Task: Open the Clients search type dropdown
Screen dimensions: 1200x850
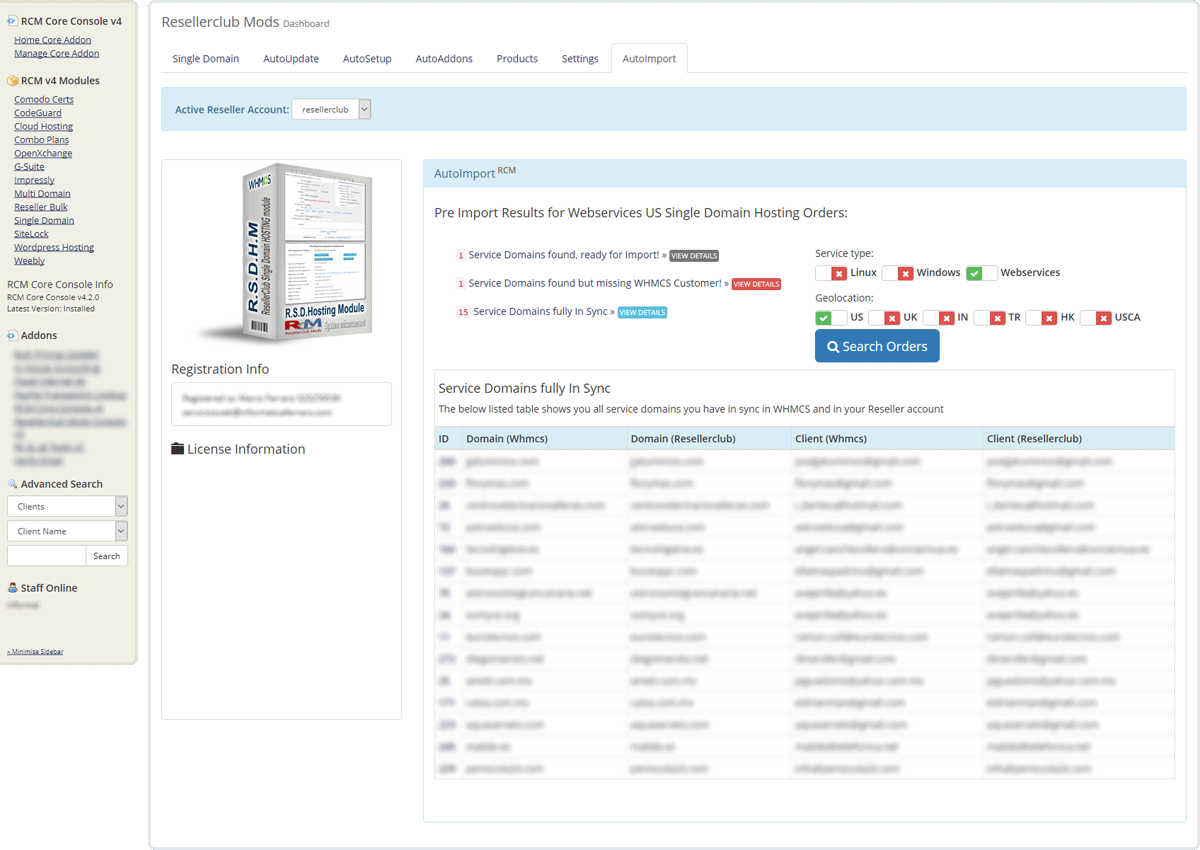Action: pyautogui.click(x=67, y=506)
